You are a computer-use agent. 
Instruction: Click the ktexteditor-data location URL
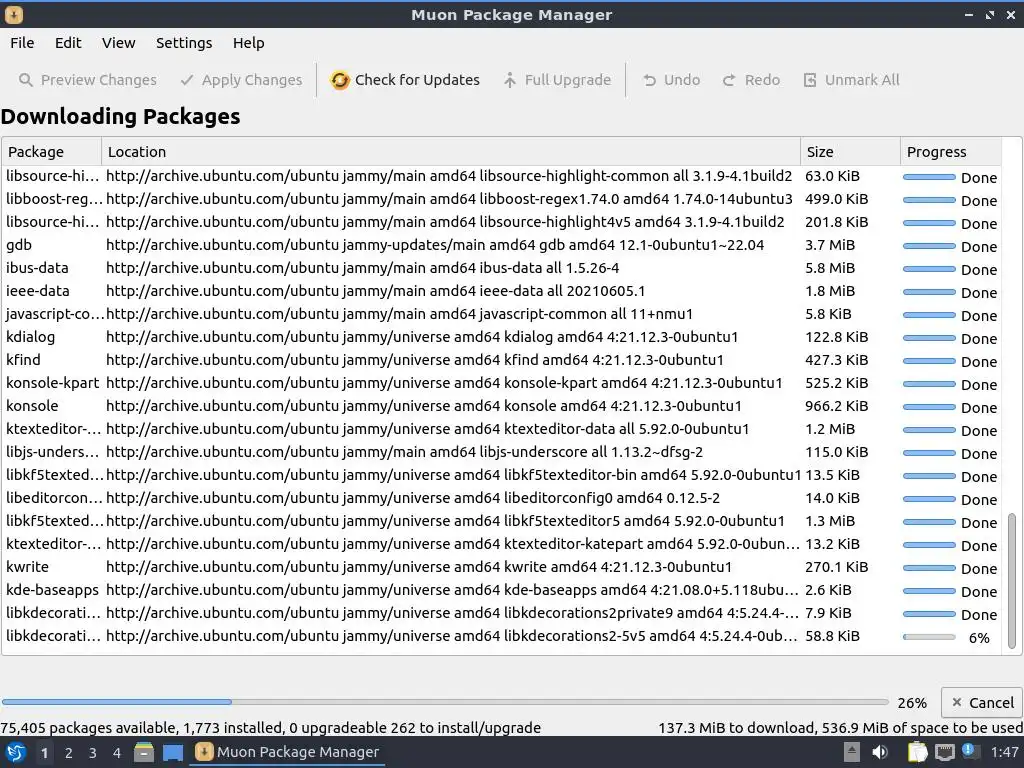428,429
